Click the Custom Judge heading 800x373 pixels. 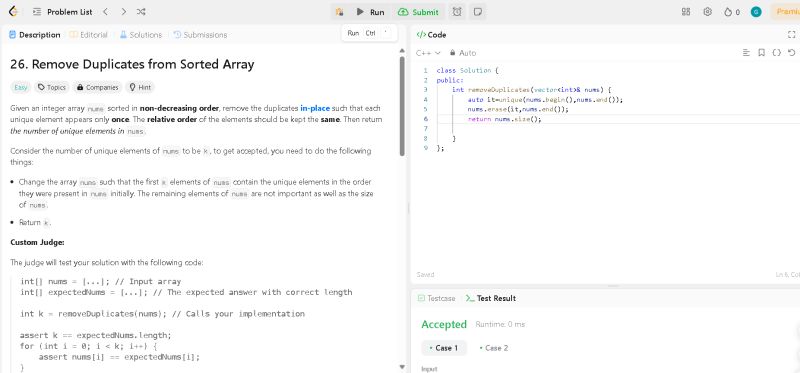point(37,242)
